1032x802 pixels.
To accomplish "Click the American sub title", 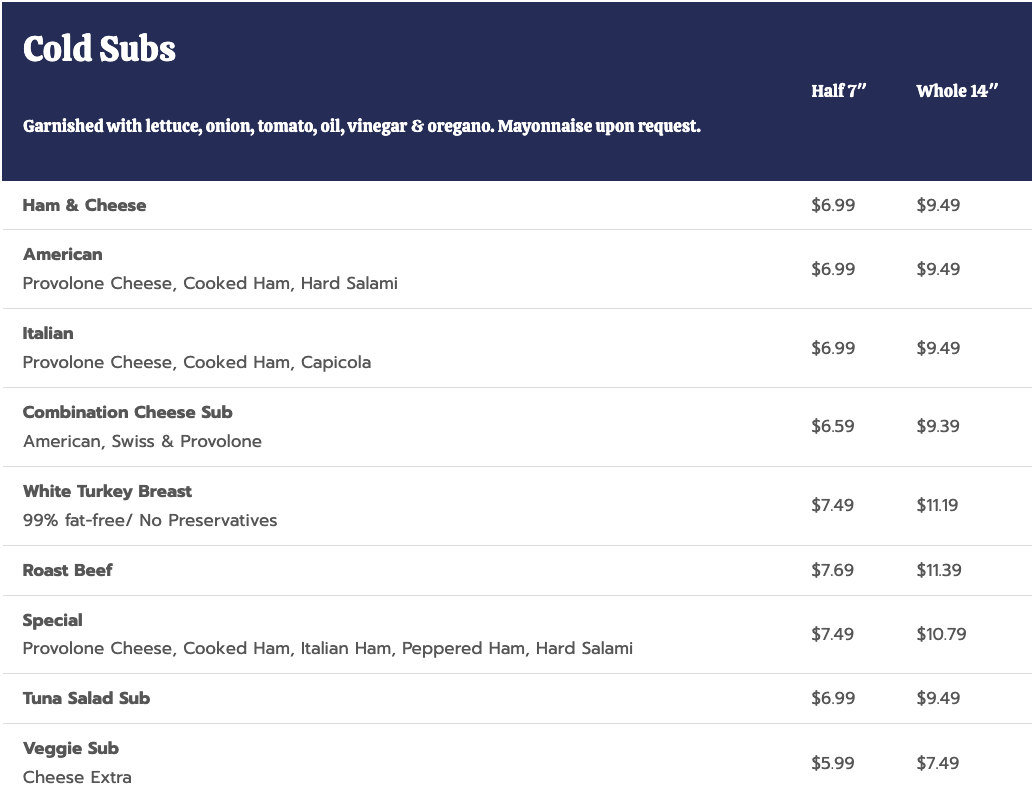I will 63,255.
